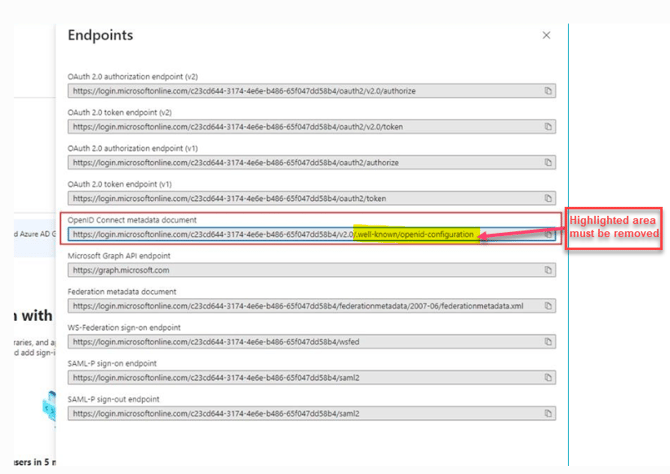
Task: Click the OAuth 2.0 token endpoint (v1) URL field
Action: point(300,198)
